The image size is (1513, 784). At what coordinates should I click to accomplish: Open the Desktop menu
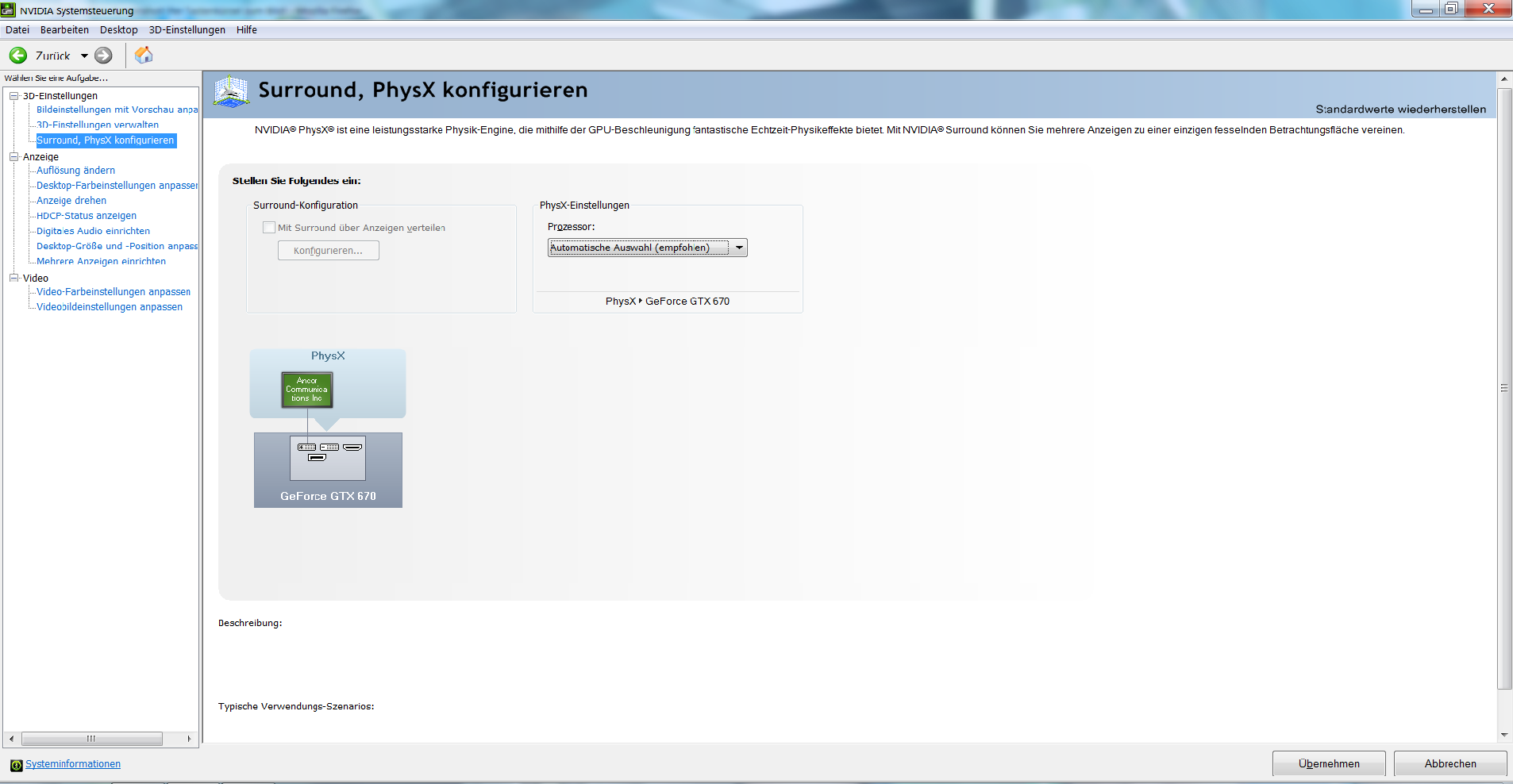(x=119, y=30)
